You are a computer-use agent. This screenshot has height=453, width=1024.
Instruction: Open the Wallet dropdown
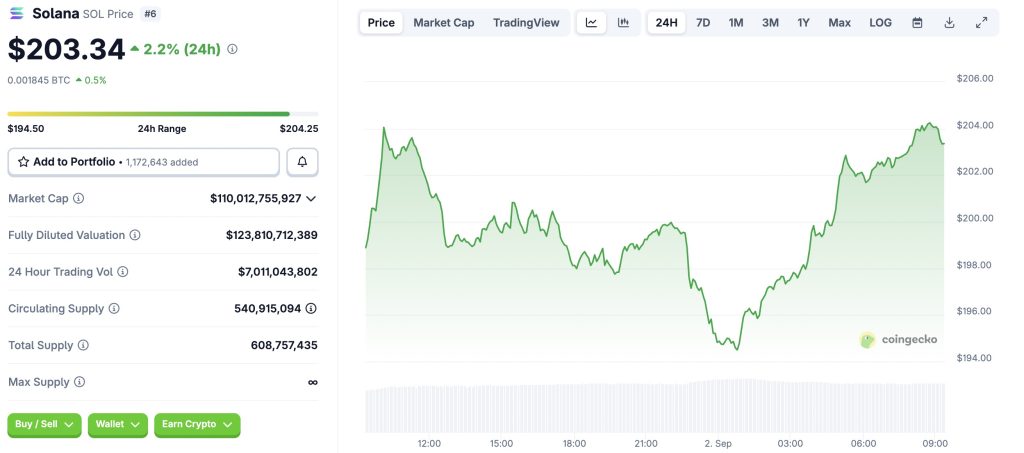point(117,424)
